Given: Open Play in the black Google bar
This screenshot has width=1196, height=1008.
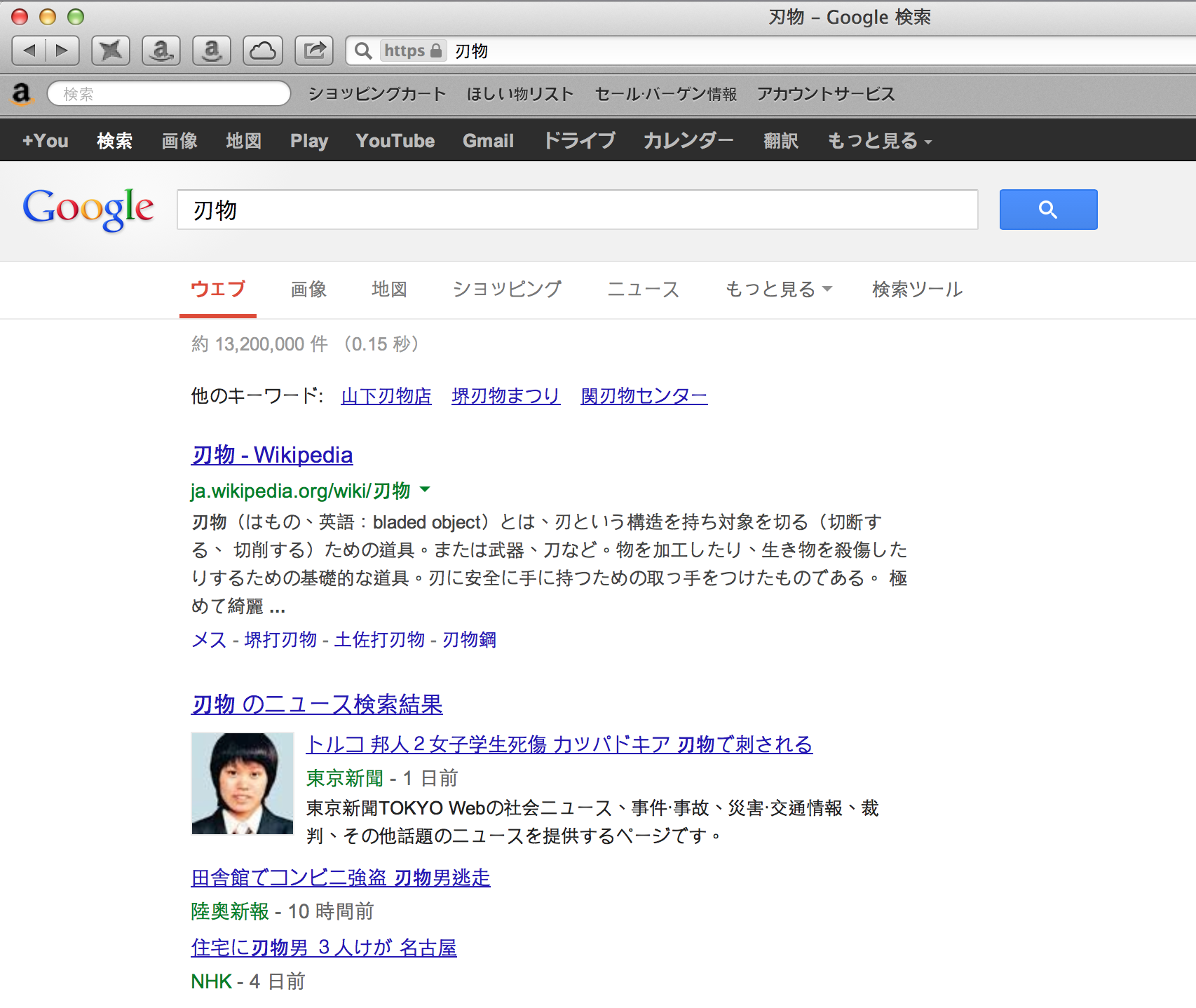Looking at the screenshot, I should tap(309, 141).
